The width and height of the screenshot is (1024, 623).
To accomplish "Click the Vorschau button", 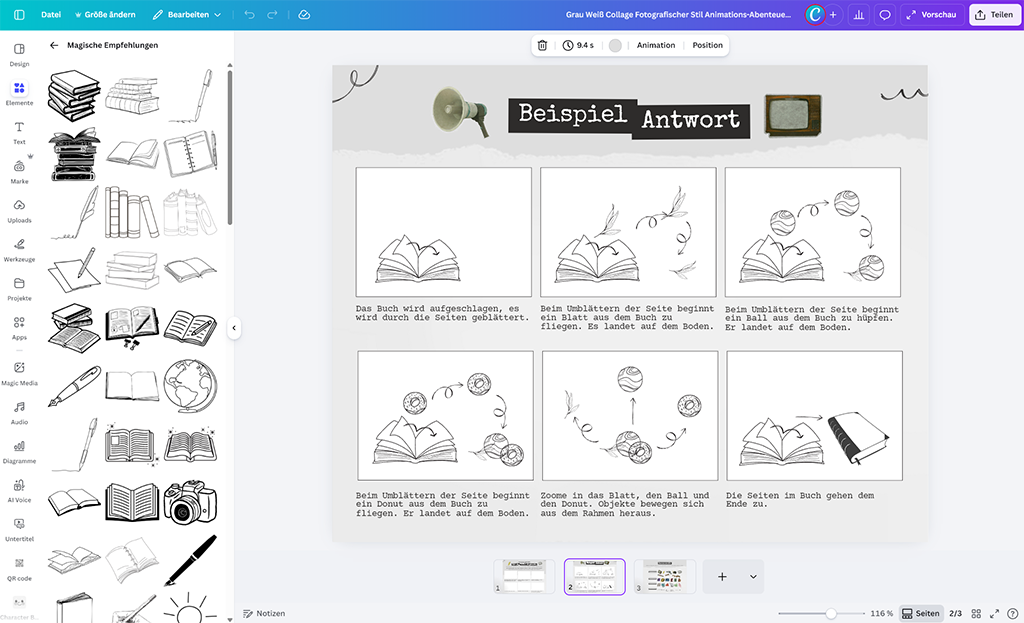I will pyautogui.click(x=932, y=14).
